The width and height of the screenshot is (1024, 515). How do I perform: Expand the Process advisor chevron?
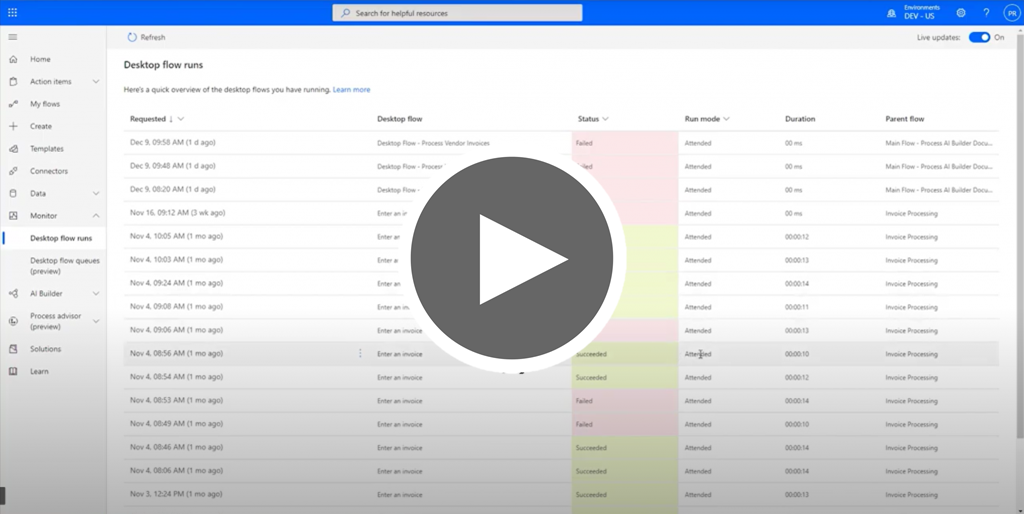[95, 321]
